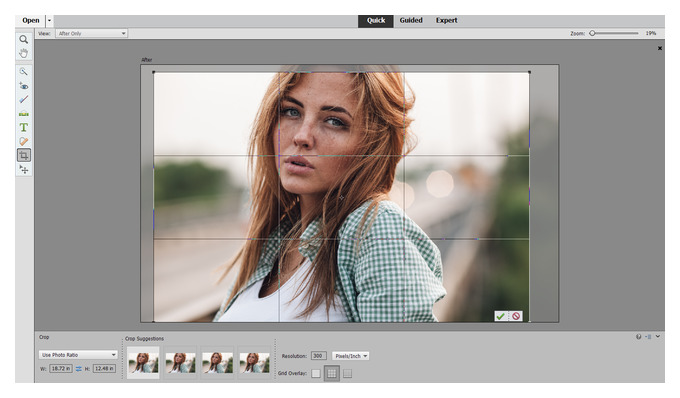The height and width of the screenshot is (398, 680).
Task: Select the Type text tool
Action: pyautogui.click(x=23, y=127)
